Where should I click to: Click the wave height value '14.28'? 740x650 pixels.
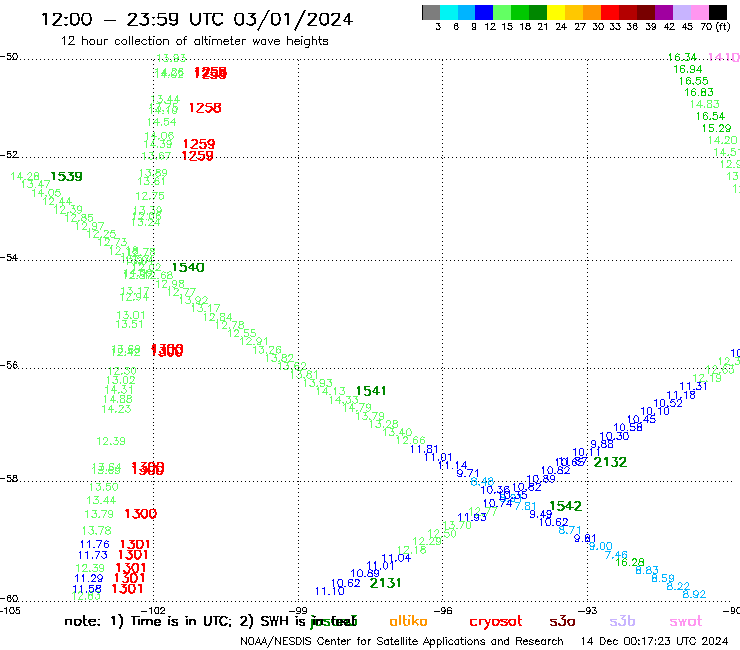click(x=25, y=177)
